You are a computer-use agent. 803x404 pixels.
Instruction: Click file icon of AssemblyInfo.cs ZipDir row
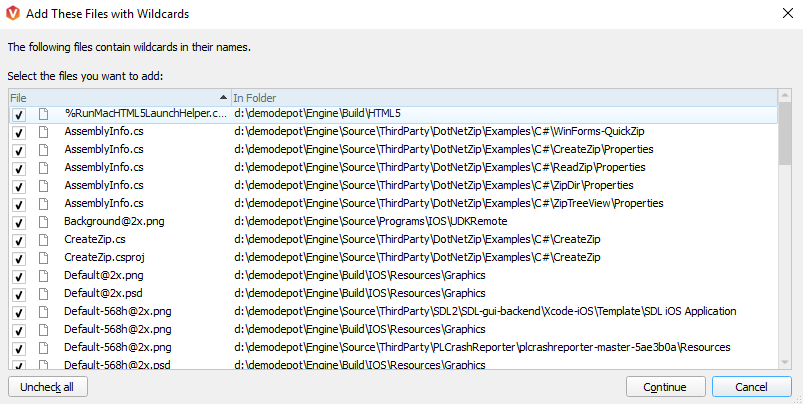click(44, 186)
